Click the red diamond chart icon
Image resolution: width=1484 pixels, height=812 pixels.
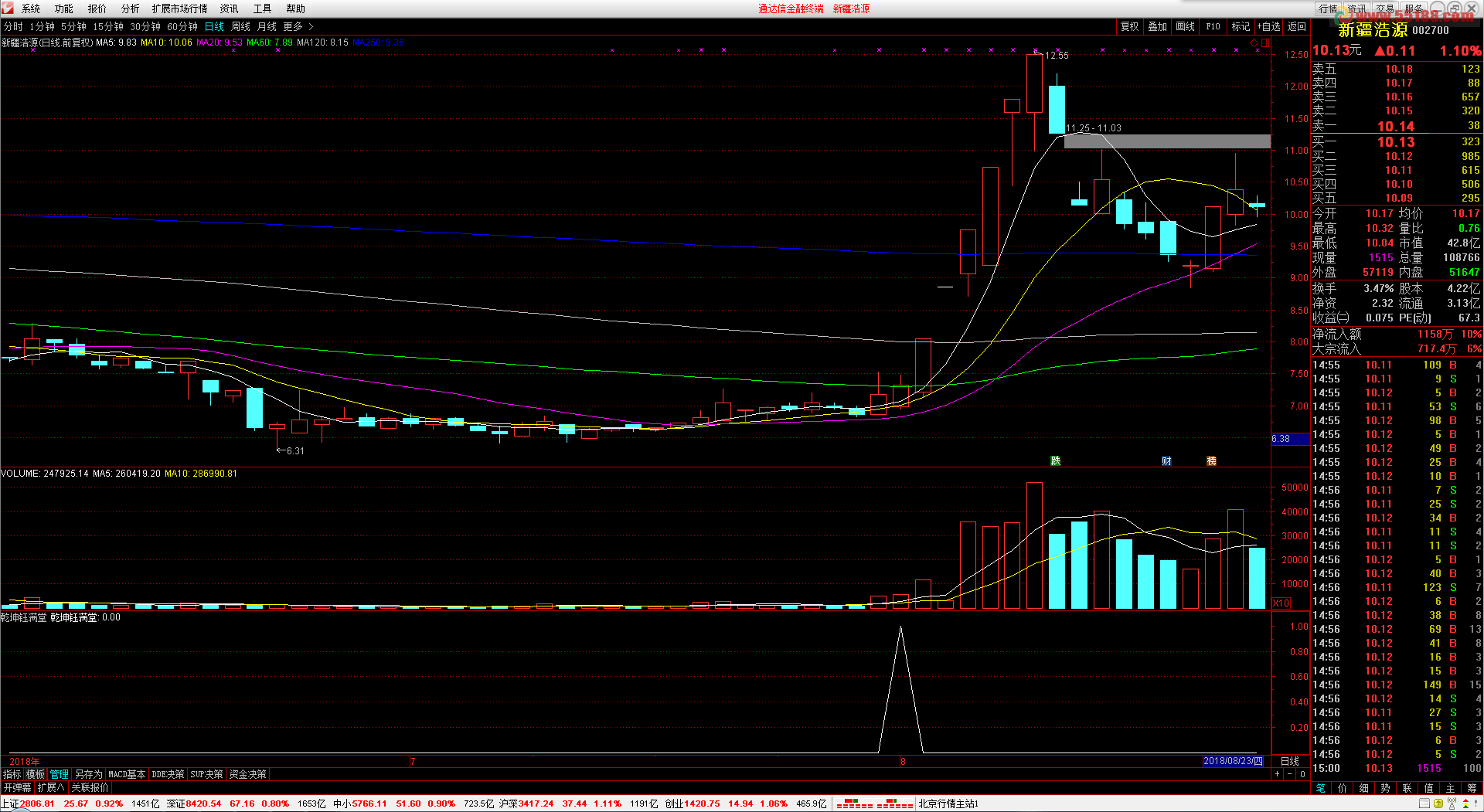point(1254,43)
